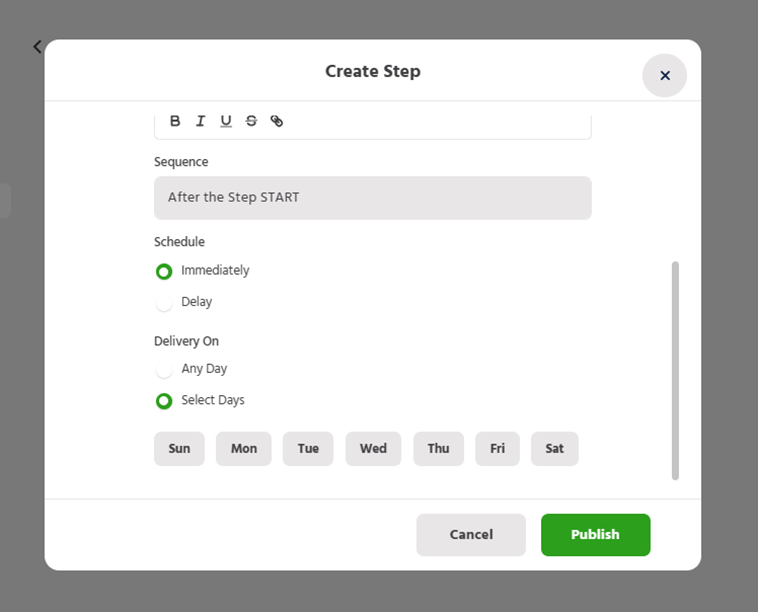Enable underline formatting
The image size is (758, 612).
(226, 121)
